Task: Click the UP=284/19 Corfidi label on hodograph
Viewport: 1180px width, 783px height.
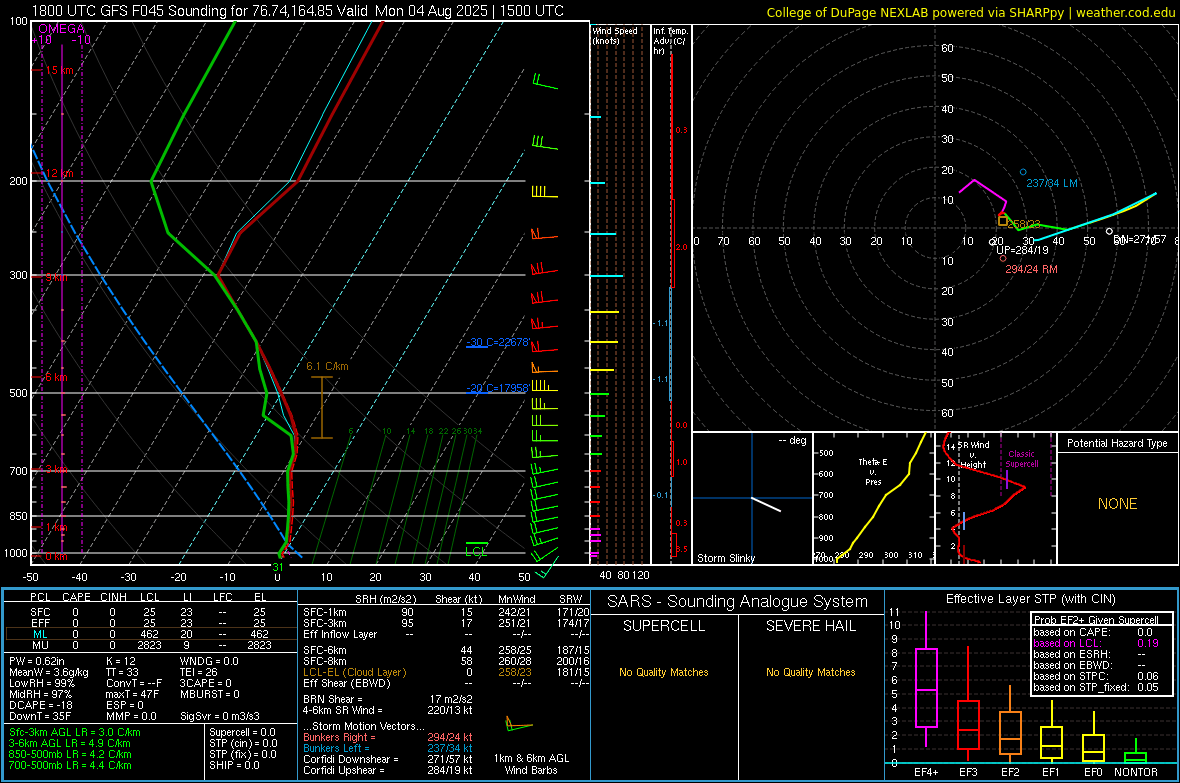Action: coord(1022,250)
